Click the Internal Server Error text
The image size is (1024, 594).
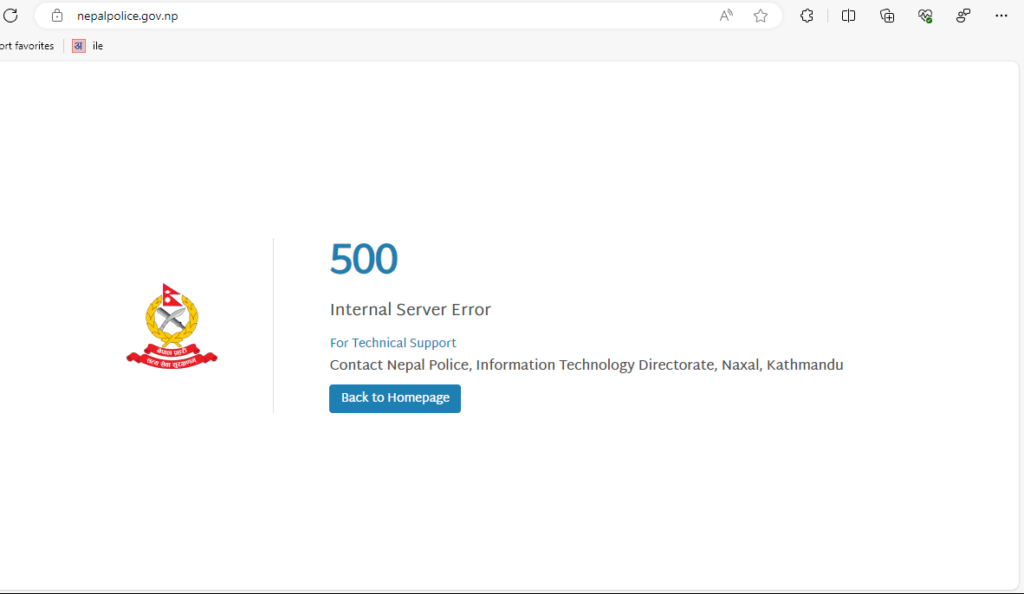point(410,310)
